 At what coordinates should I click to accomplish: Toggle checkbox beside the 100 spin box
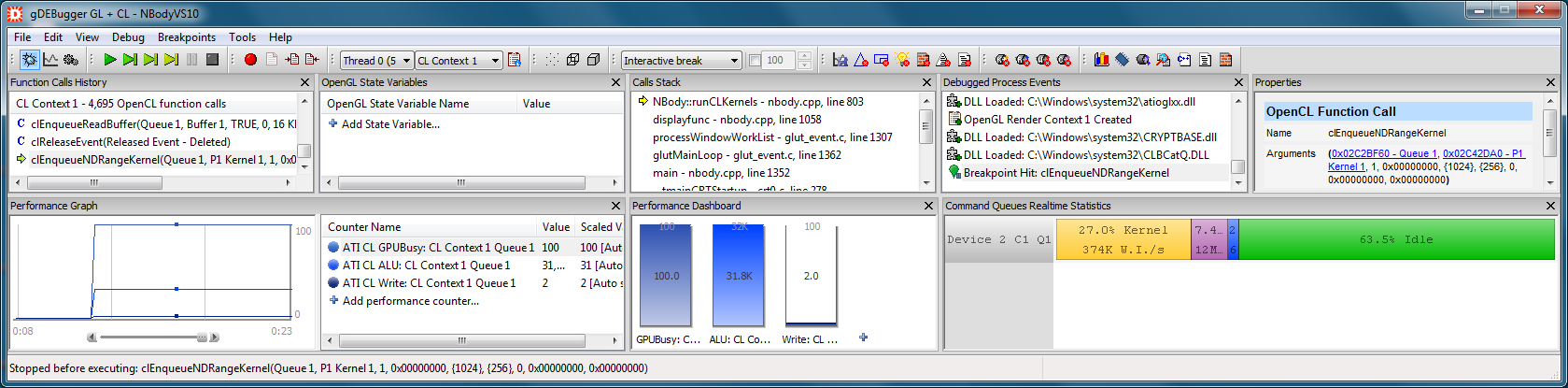[x=755, y=61]
